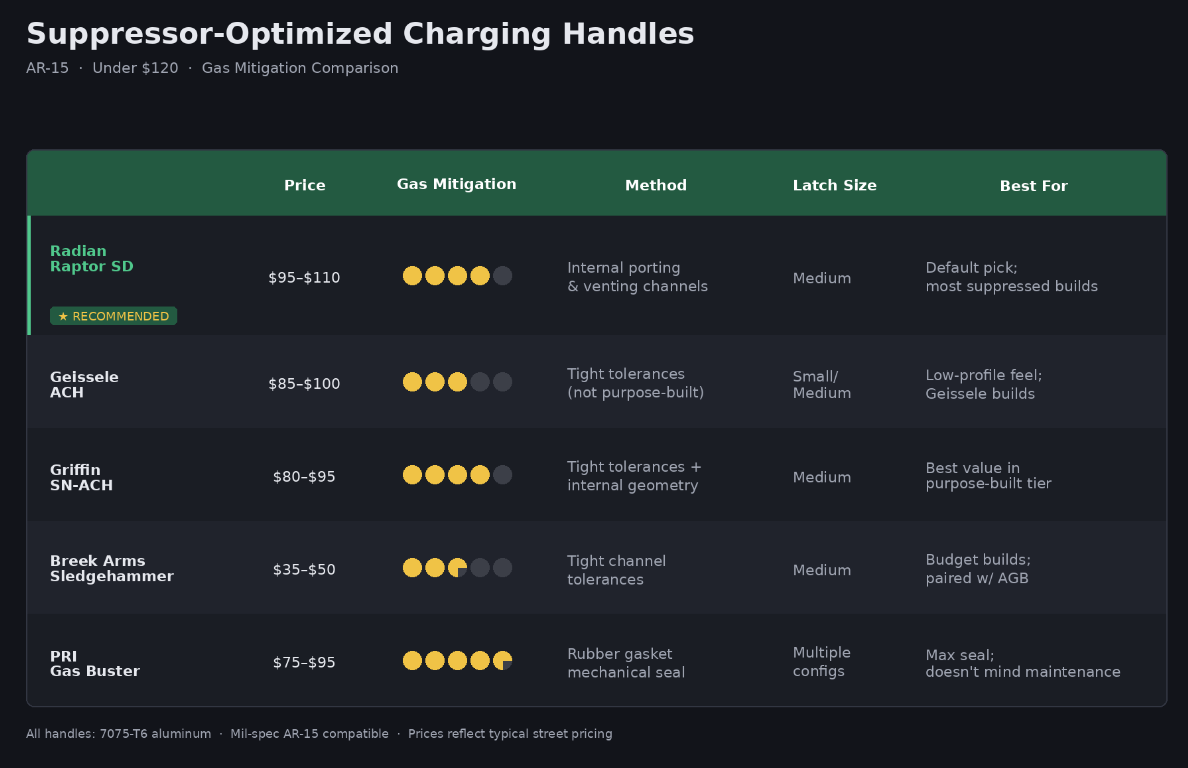Open the Radian Raptor SD product name
This screenshot has width=1188, height=768.
(92, 258)
